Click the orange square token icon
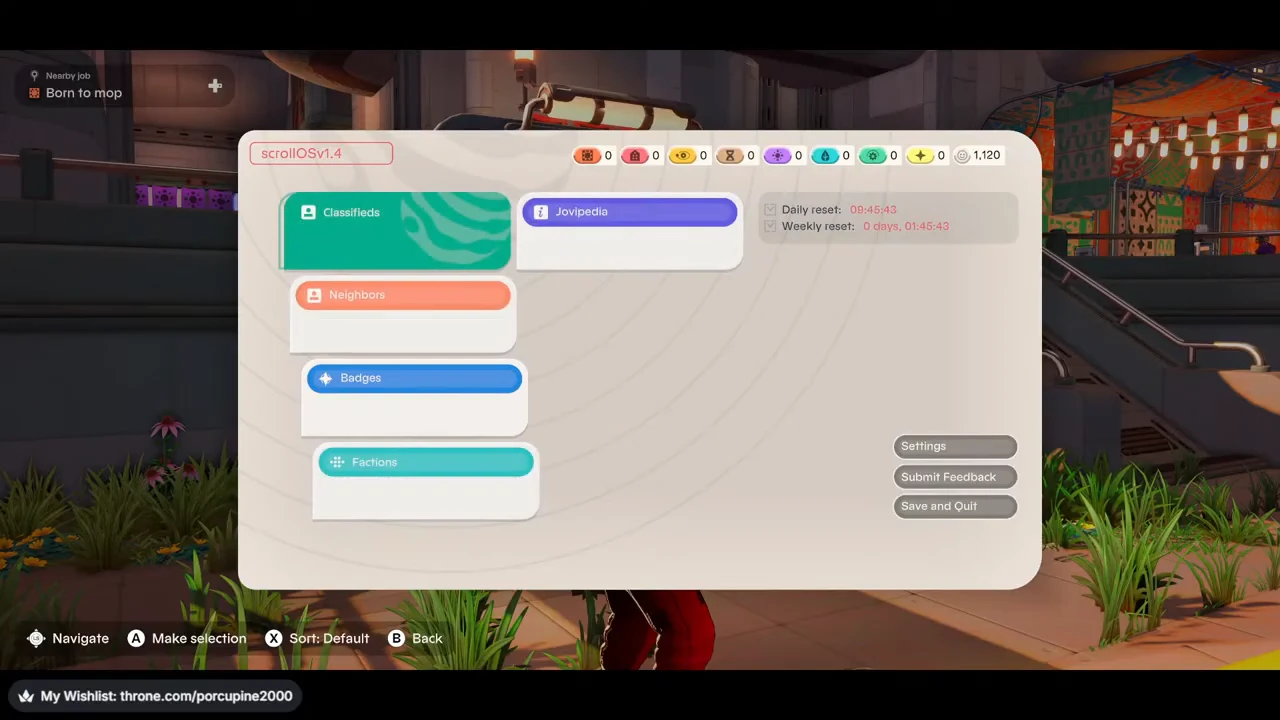Screen dimensions: 1280x720 (587, 156)
